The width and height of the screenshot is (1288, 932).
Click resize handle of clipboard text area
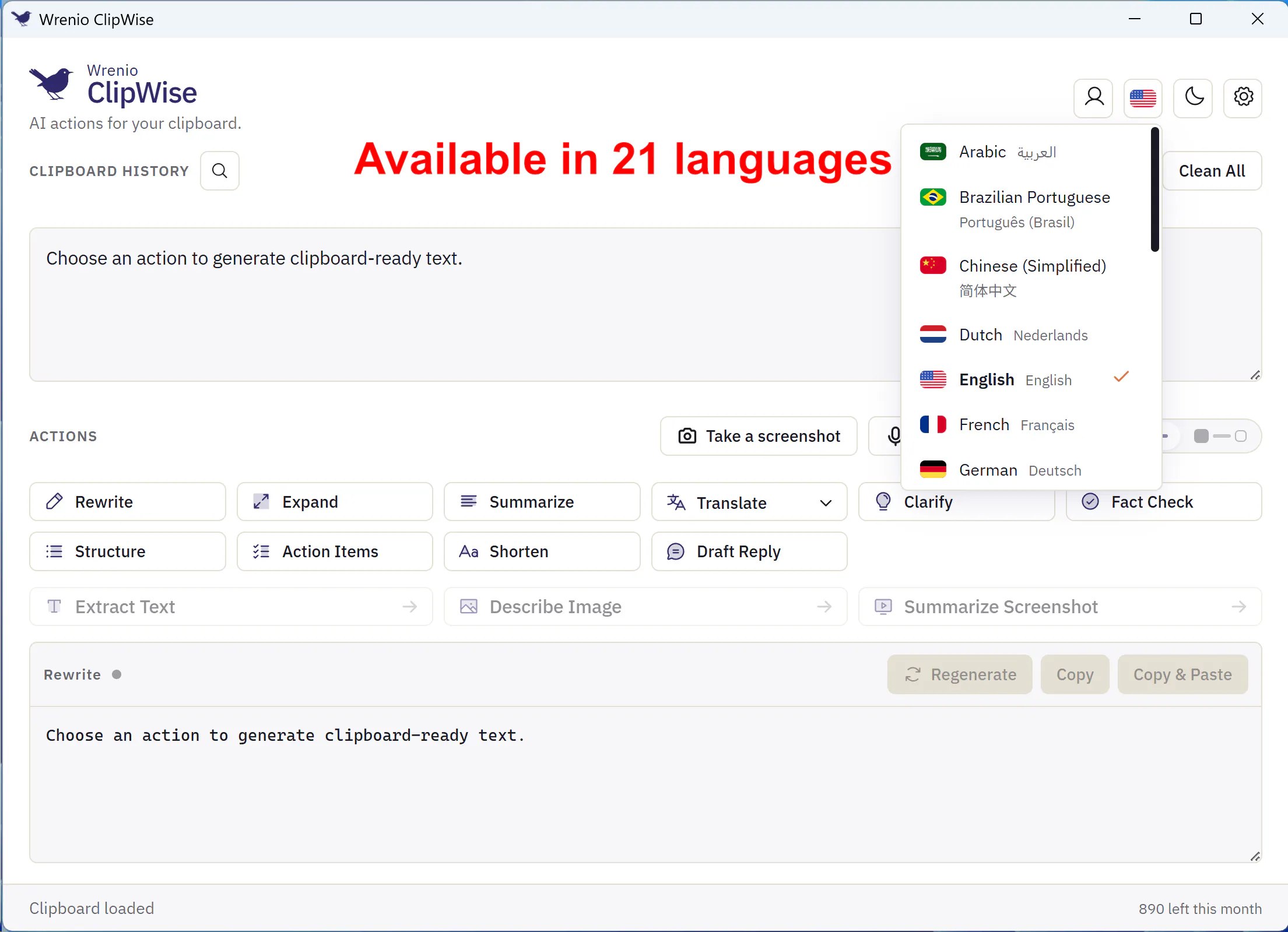click(1255, 375)
